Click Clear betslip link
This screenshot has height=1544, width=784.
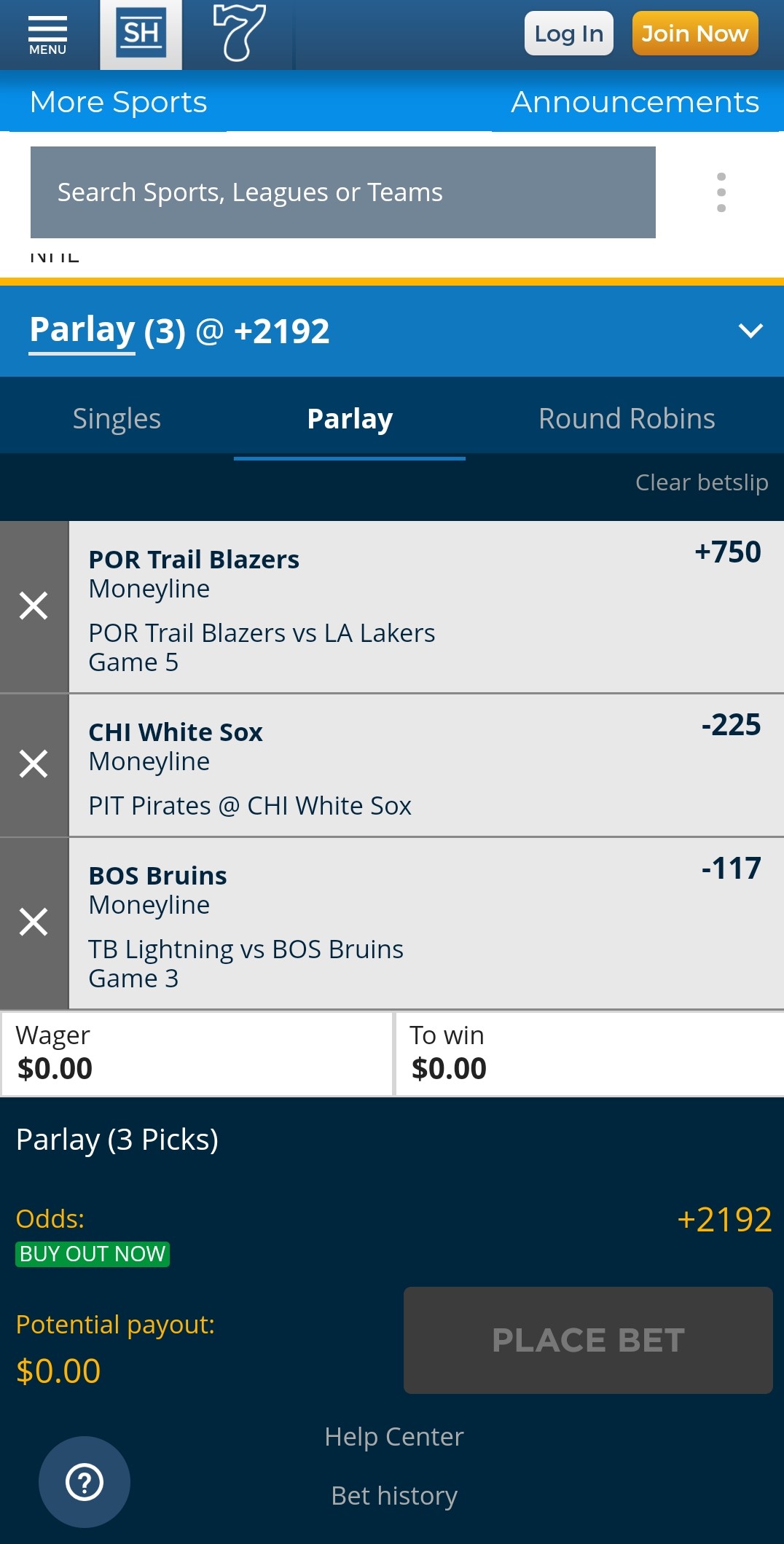click(702, 482)
